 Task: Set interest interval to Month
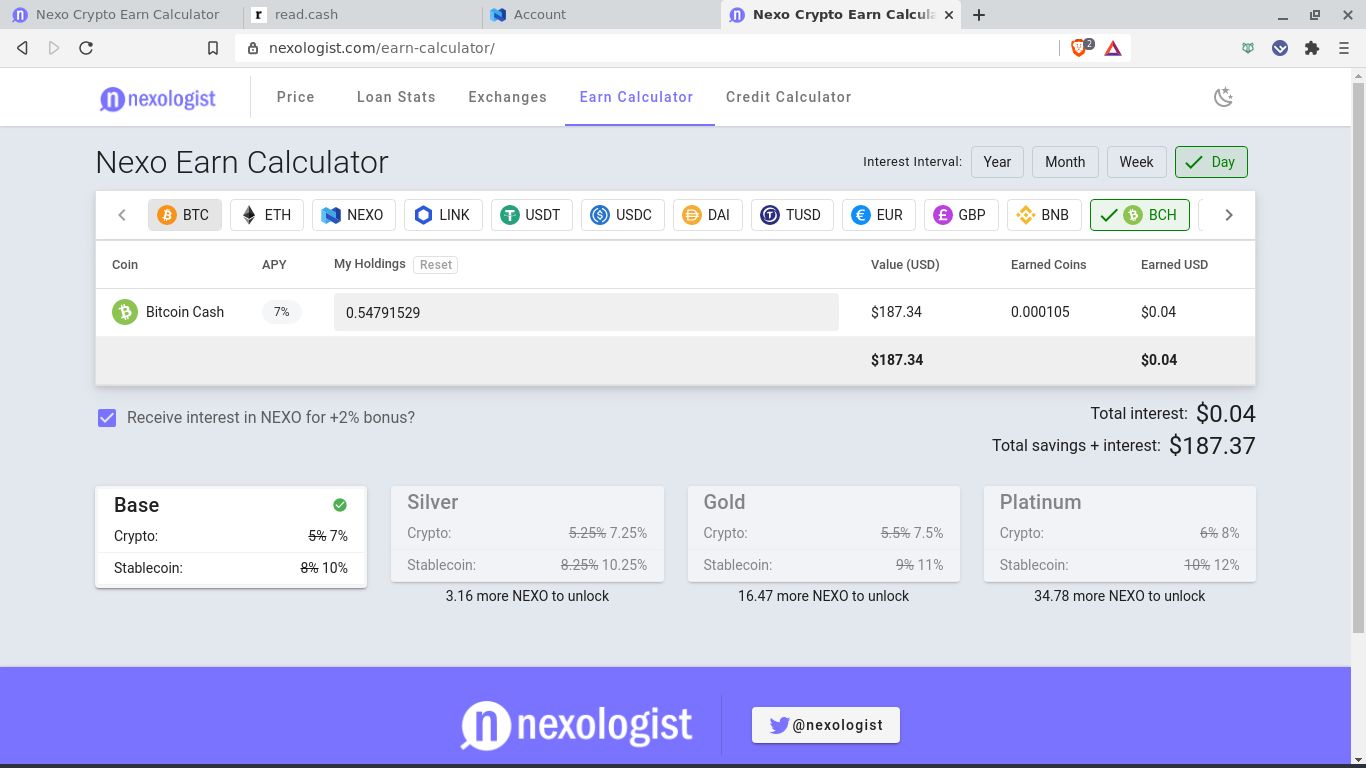(x=1065, y=162)
